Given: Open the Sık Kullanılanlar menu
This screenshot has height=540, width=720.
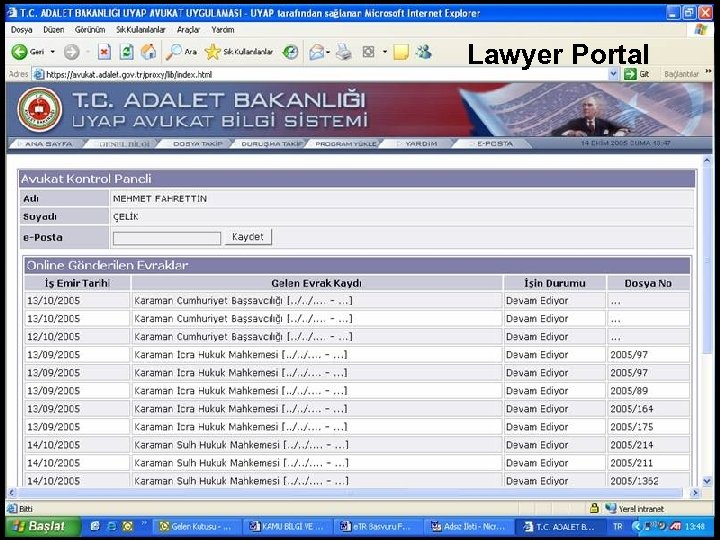Looking at the screenshot, I should [x=141, y=30].
